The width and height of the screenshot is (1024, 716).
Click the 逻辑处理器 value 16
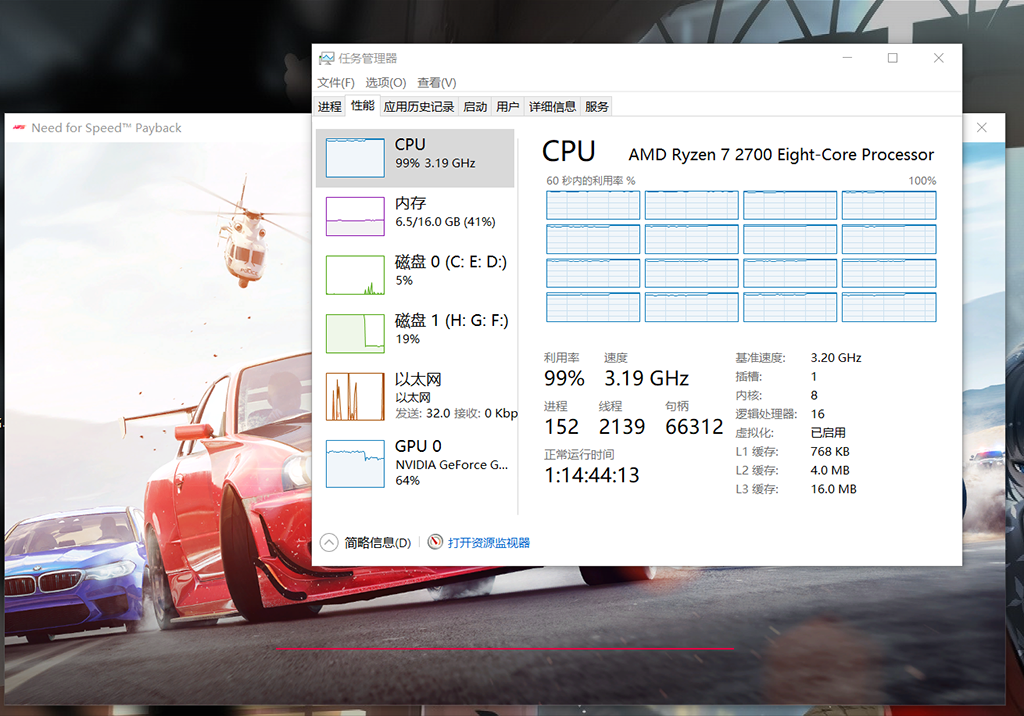[x=818, y=414]
